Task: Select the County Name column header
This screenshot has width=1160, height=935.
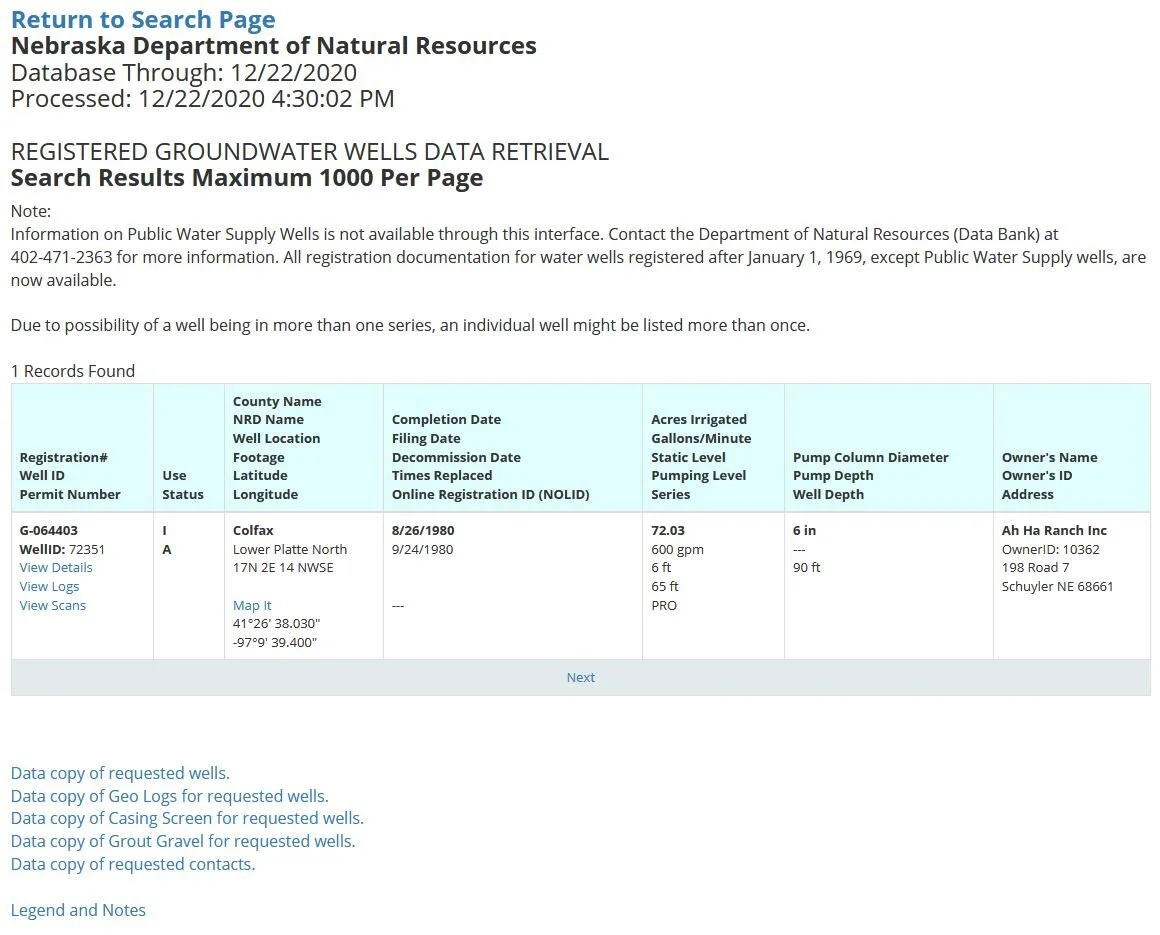Action: pos(277,401)
